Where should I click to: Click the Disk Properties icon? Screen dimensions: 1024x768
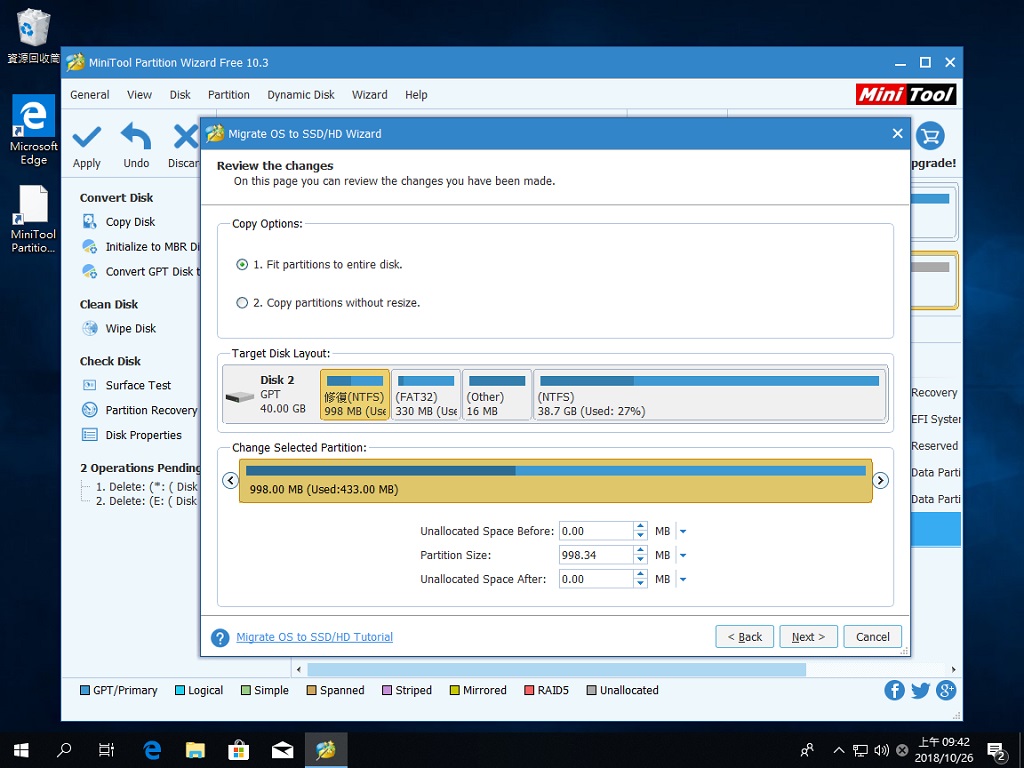coord(89,435)
